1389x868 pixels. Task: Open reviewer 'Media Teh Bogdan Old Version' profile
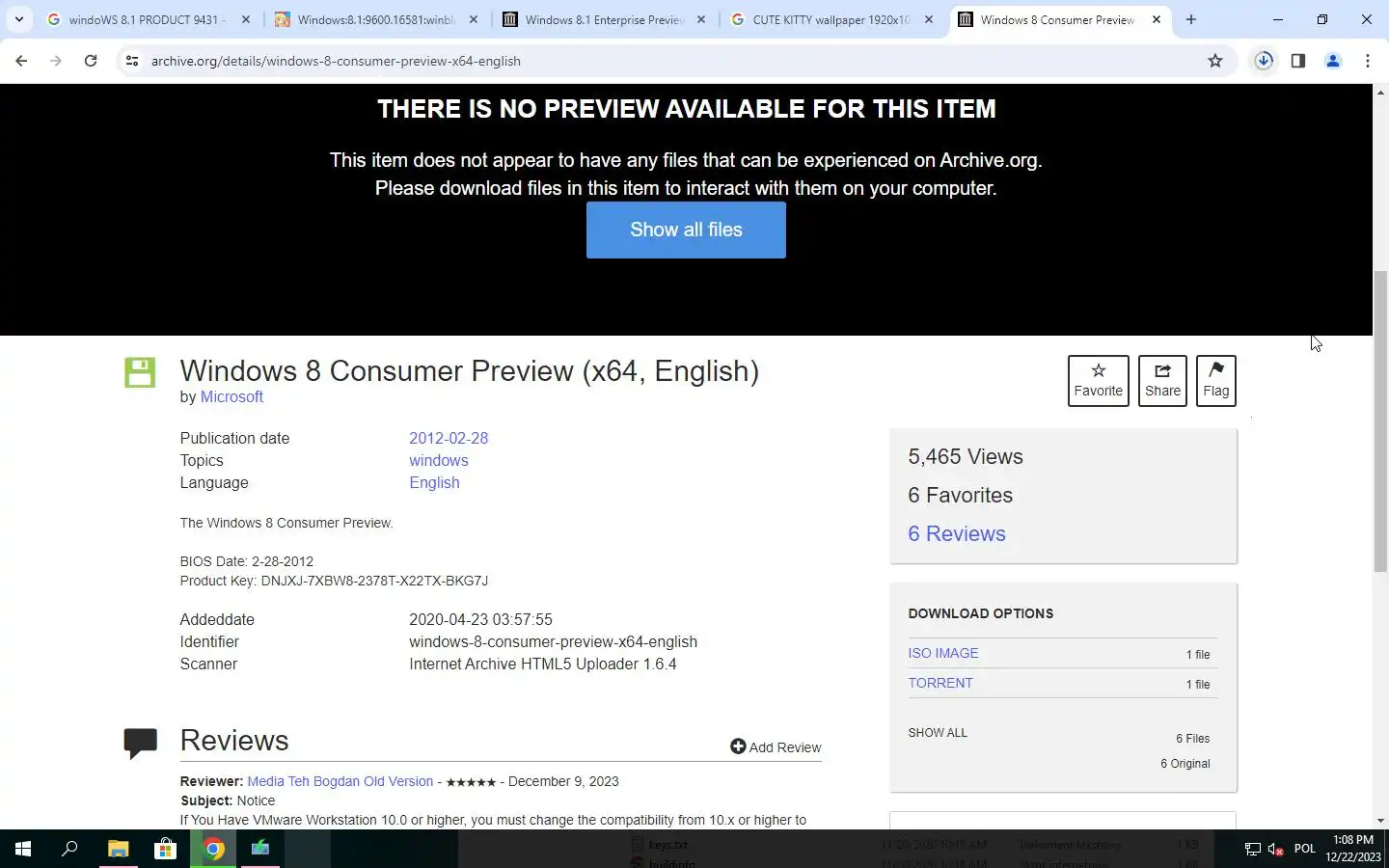[x=340, y=781]
